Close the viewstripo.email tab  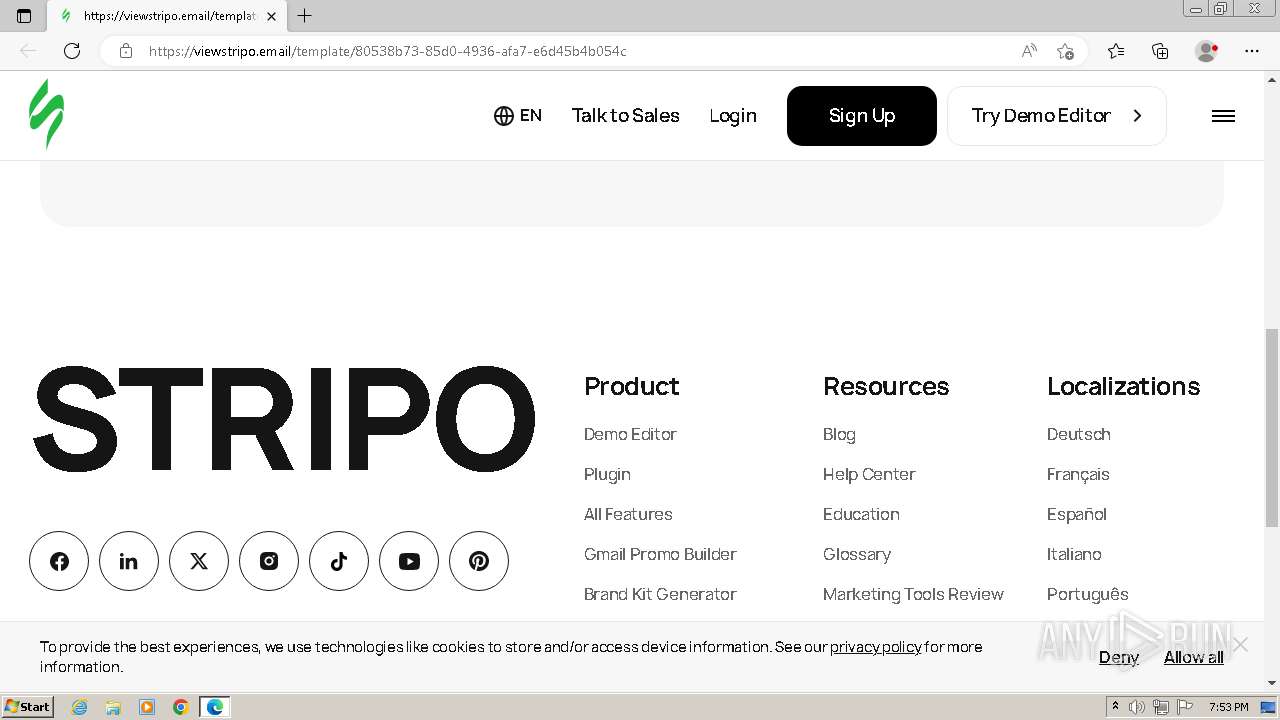pos(271,16)
